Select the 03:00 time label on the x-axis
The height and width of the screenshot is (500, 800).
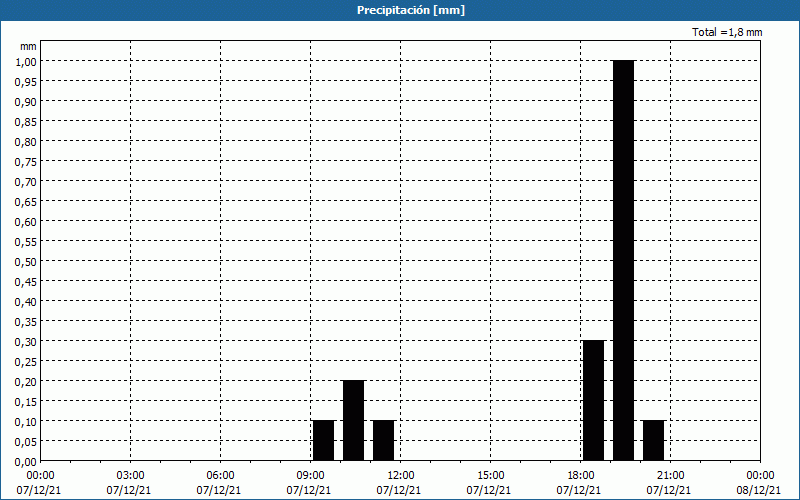[x=130, y=475]
